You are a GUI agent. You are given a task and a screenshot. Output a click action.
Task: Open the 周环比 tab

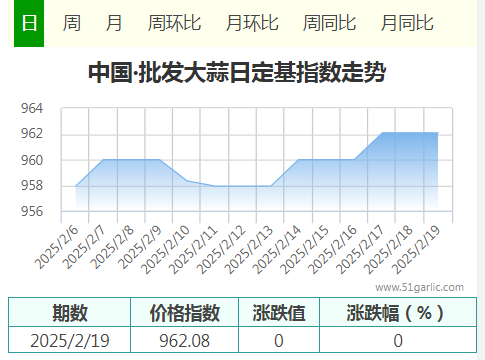174,23
